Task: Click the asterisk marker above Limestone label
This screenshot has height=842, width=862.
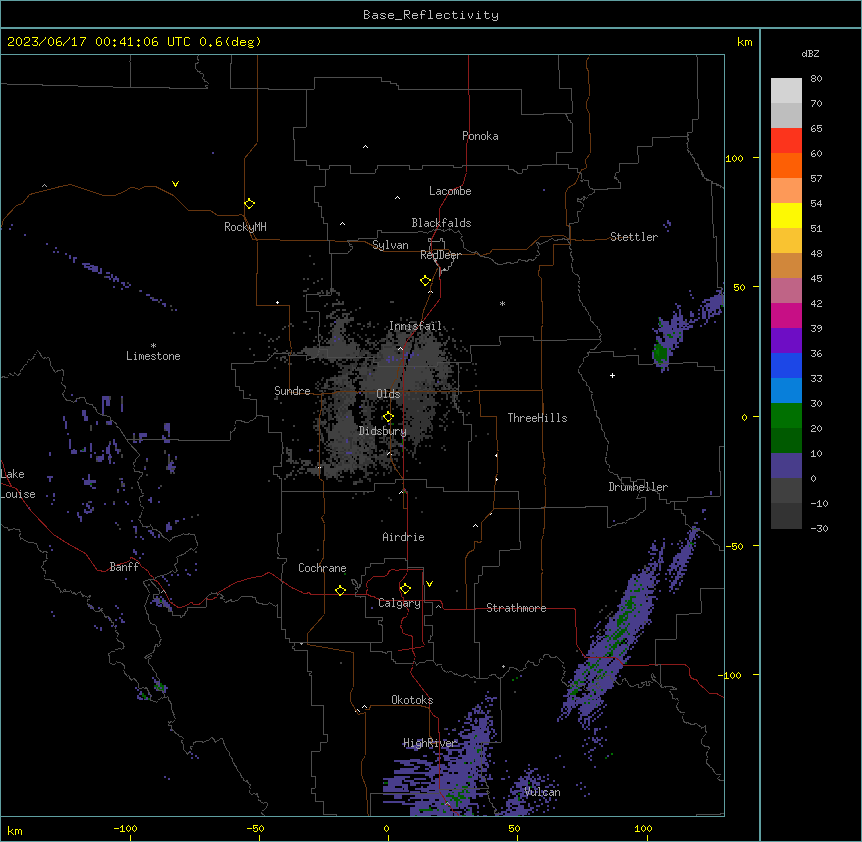Action: pyautogui.click(x=153, y=346)
